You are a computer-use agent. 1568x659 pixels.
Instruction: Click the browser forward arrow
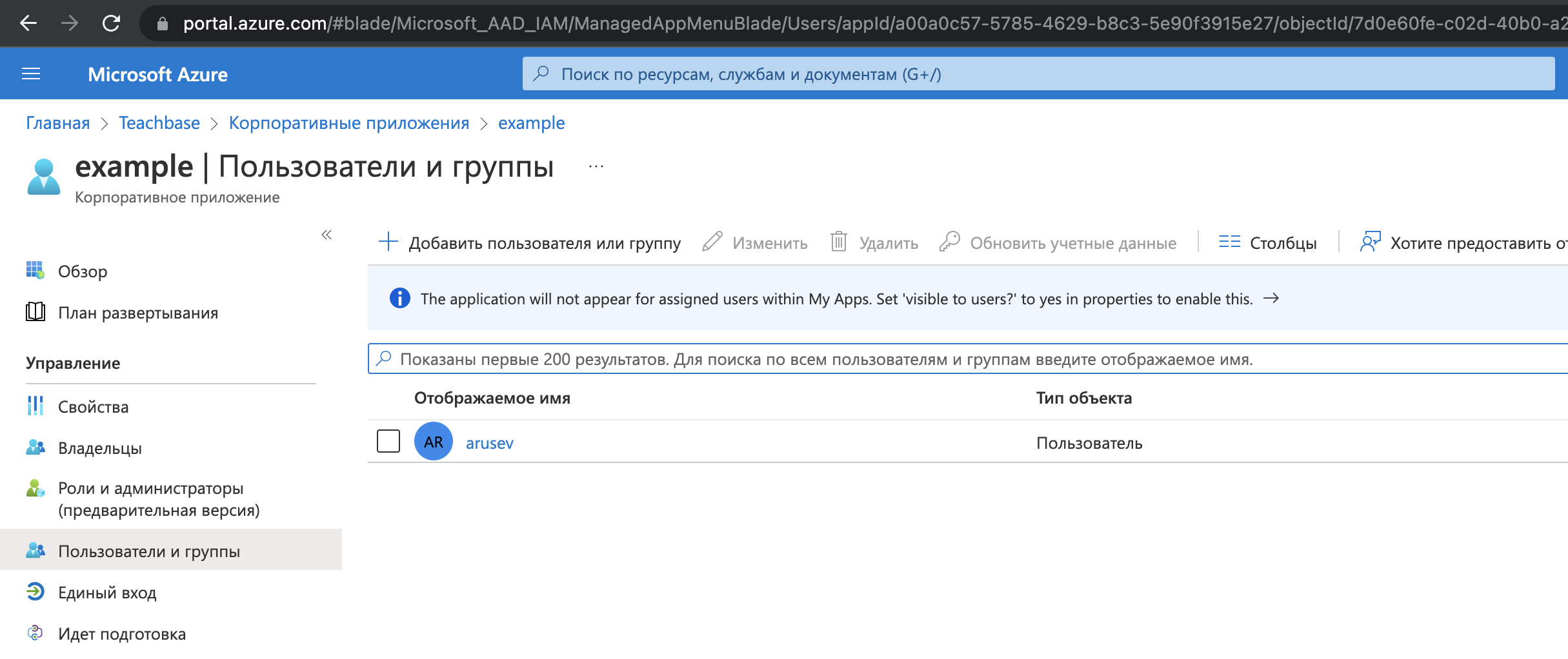click(70, 23)
